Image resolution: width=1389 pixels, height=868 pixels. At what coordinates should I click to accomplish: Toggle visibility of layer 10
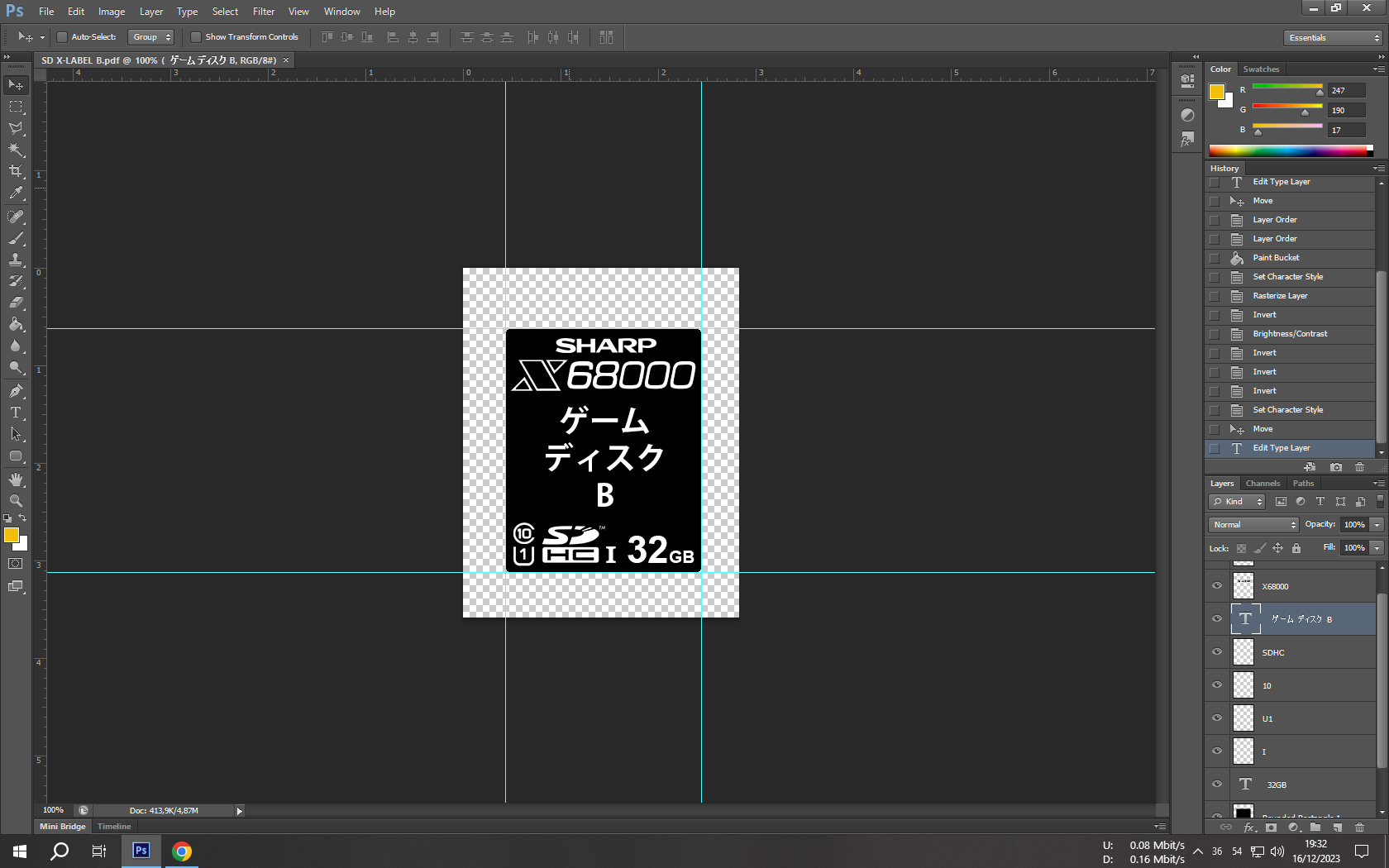click(x=1217, y=684)
